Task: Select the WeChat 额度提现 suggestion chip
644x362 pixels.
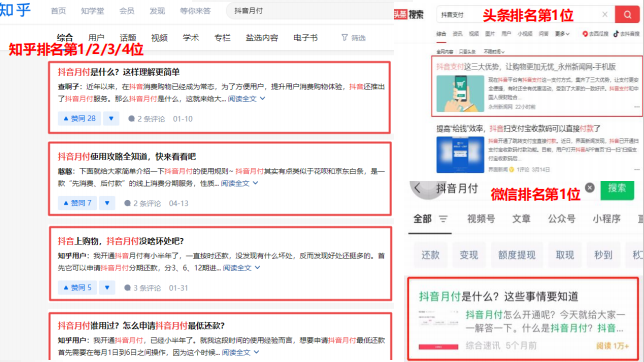Action: (517, 255)
